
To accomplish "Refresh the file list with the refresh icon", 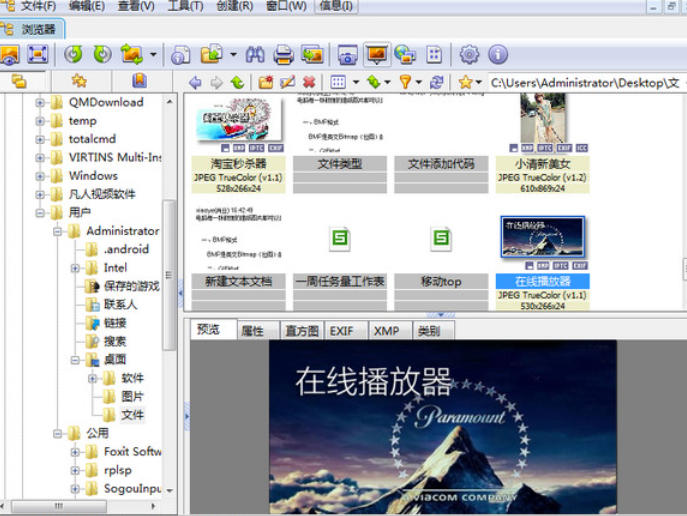I will pyautogui.click(x=437, y=82).
